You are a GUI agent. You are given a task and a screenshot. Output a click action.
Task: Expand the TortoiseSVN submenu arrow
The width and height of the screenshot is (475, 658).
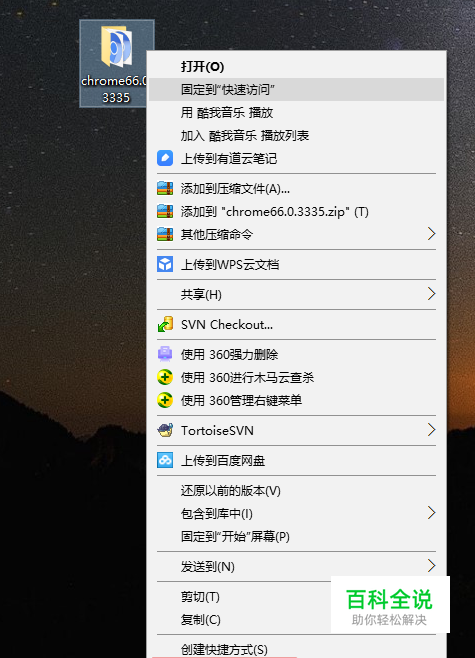[x=431, y=430]
